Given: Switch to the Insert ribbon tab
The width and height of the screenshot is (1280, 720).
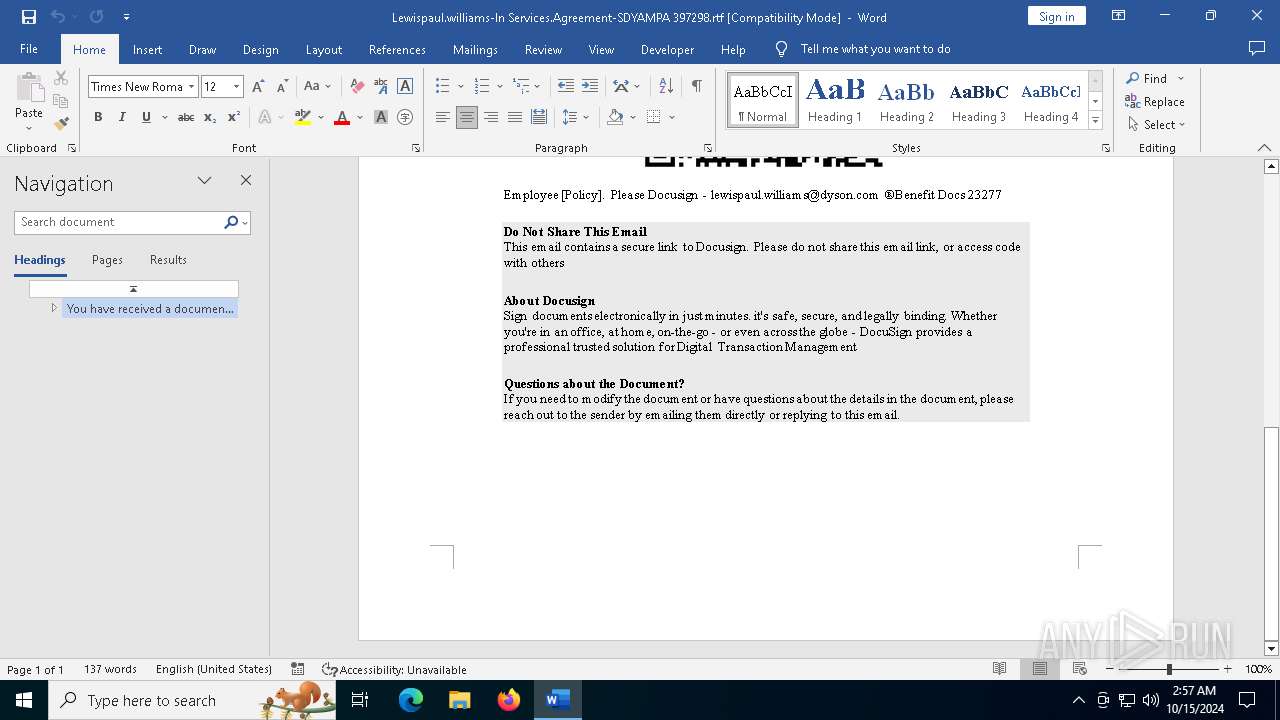Looking at the screenshot, I should (147, 49).
